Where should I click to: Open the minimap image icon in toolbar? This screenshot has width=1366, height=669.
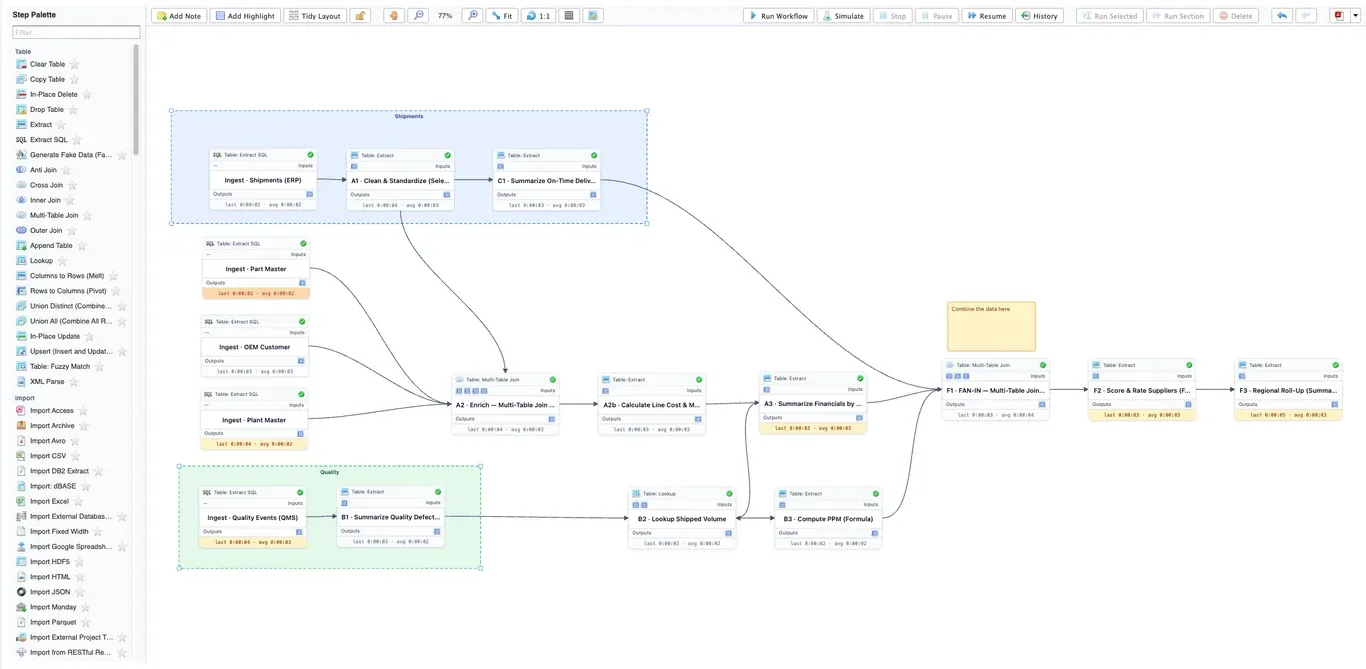pos(594,16)
